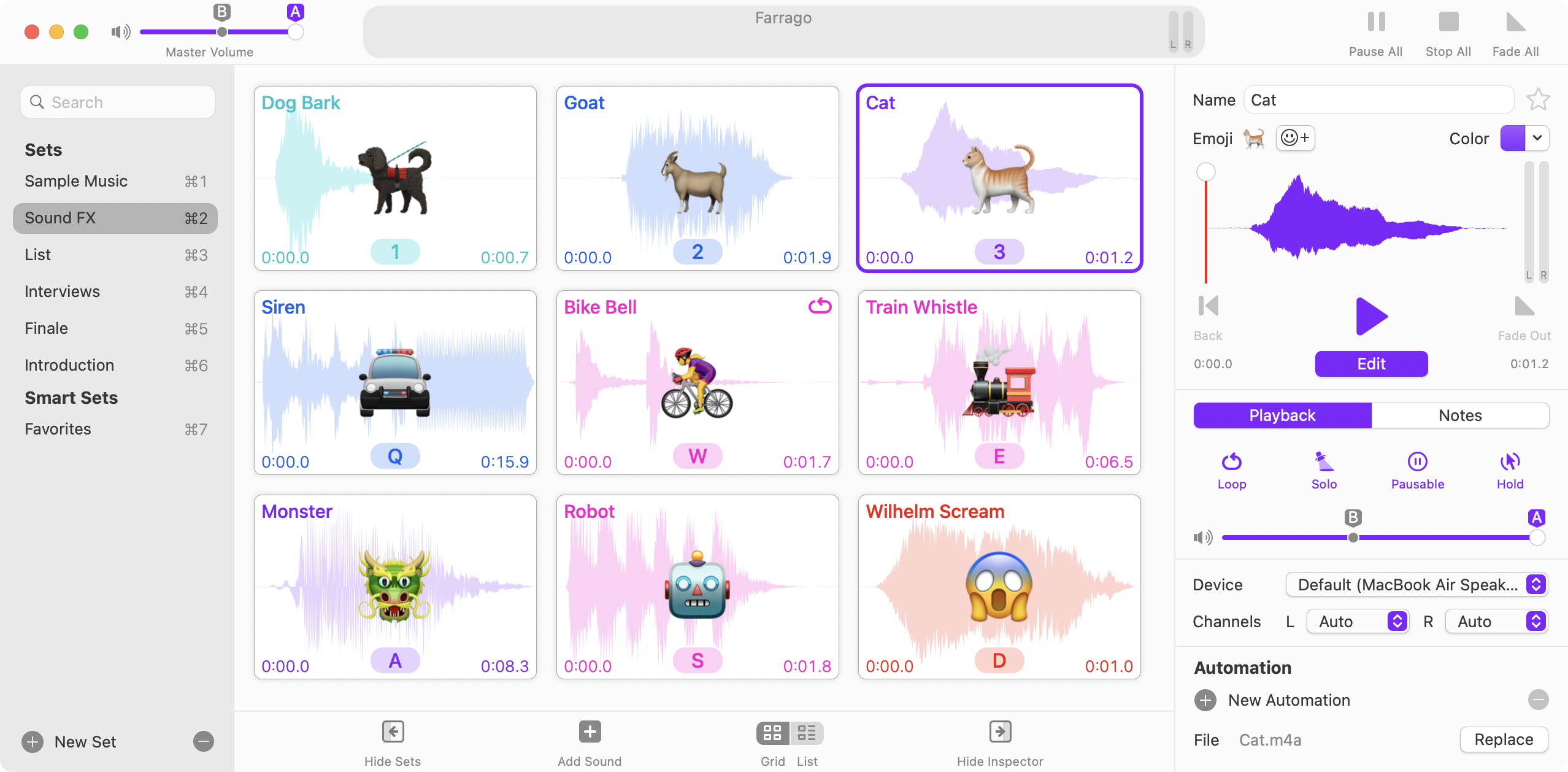Click the Edit button
Screen dimensions: 1568x772
[1371, 364]
